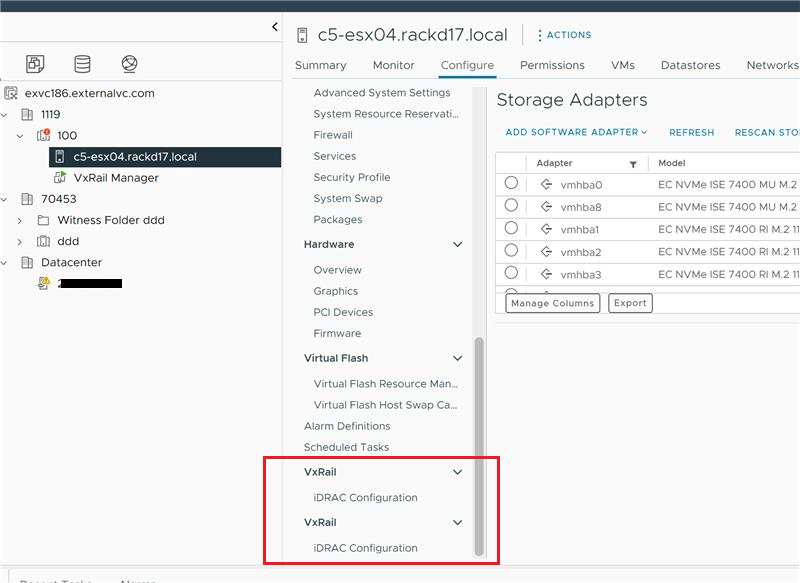800x583 pixels.
Task: Select the Hosts and Clusters inventory icon
Action: 36,63
